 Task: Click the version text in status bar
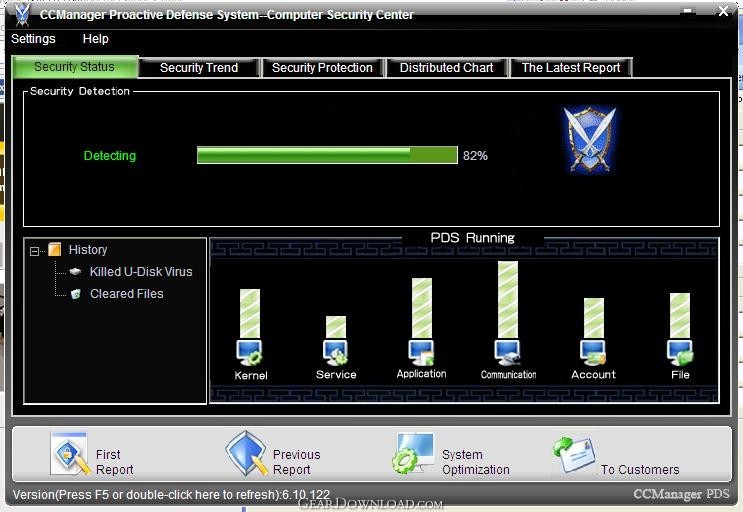coord(171,495)
